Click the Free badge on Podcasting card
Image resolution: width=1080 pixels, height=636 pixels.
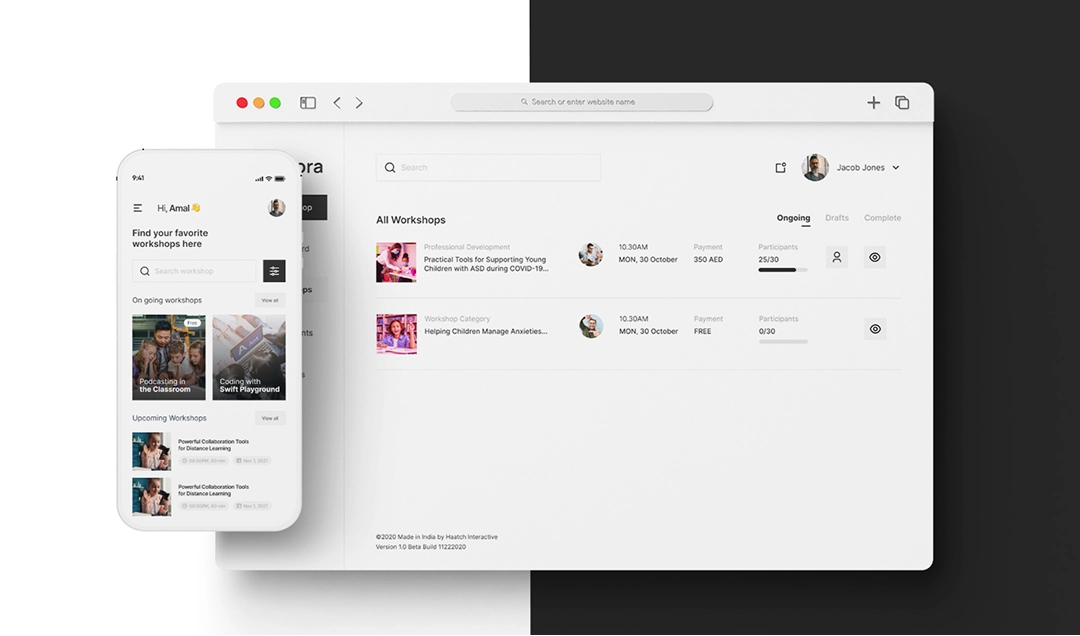pos(192,322)
